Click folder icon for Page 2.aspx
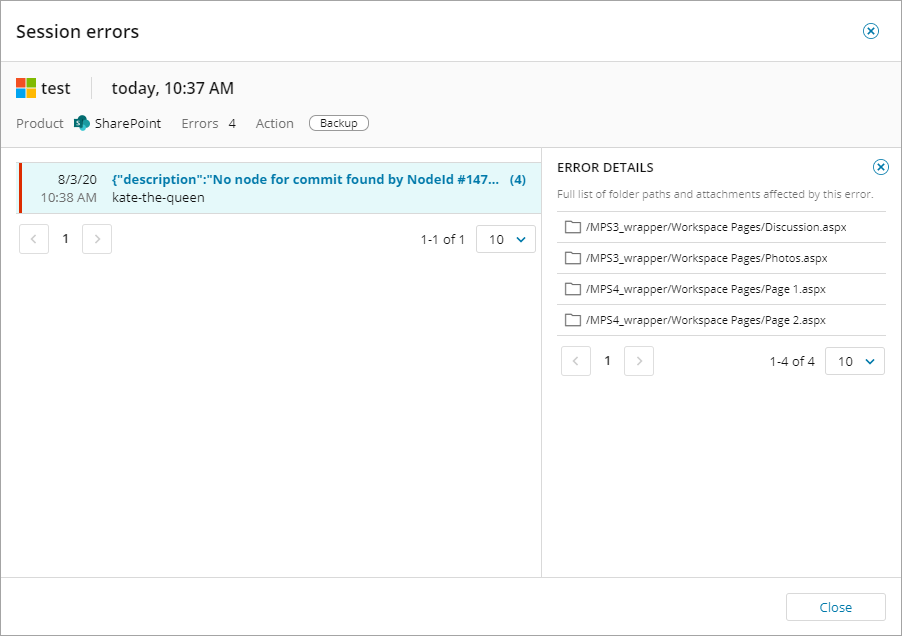902x636 pixels. [x=573, y=320]
